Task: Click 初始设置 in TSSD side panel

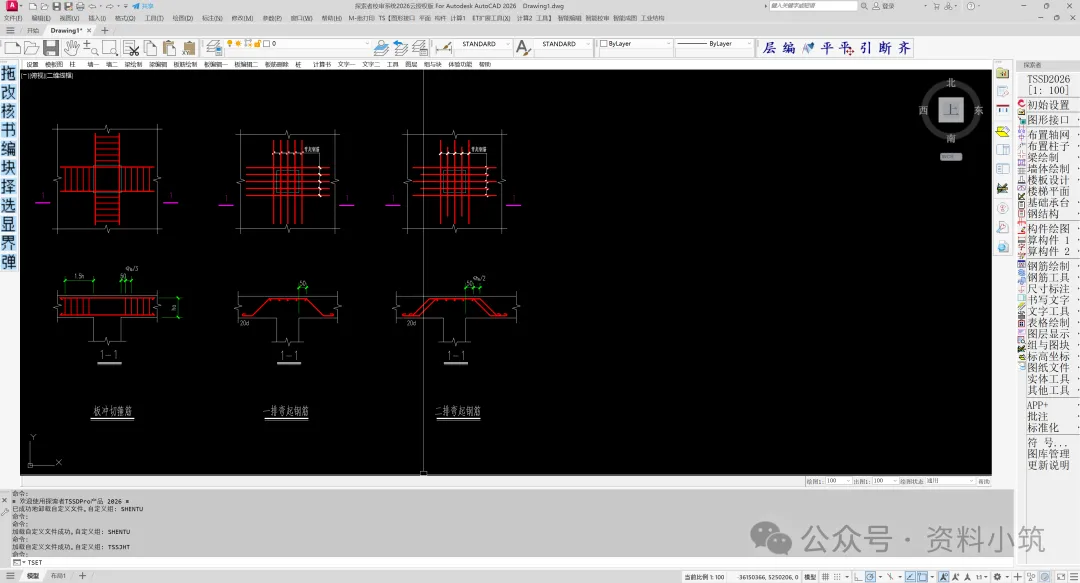Action: [x=1048, y=105]
